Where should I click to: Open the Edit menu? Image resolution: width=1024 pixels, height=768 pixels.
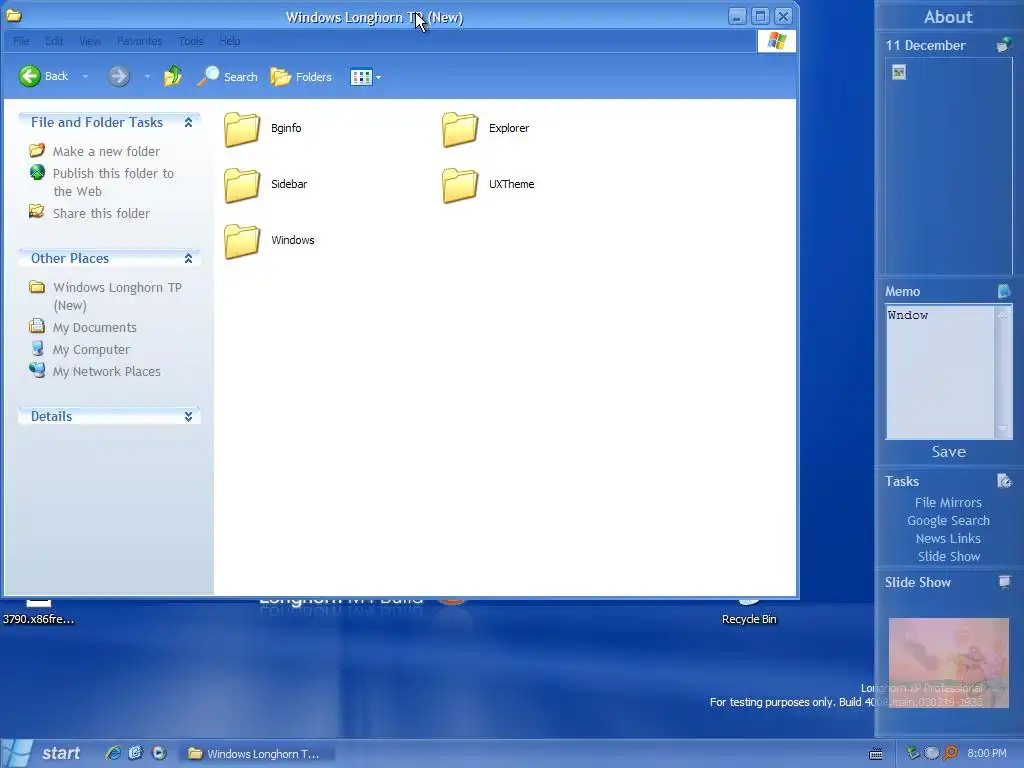pyautogui.click(x=54, y=41)
